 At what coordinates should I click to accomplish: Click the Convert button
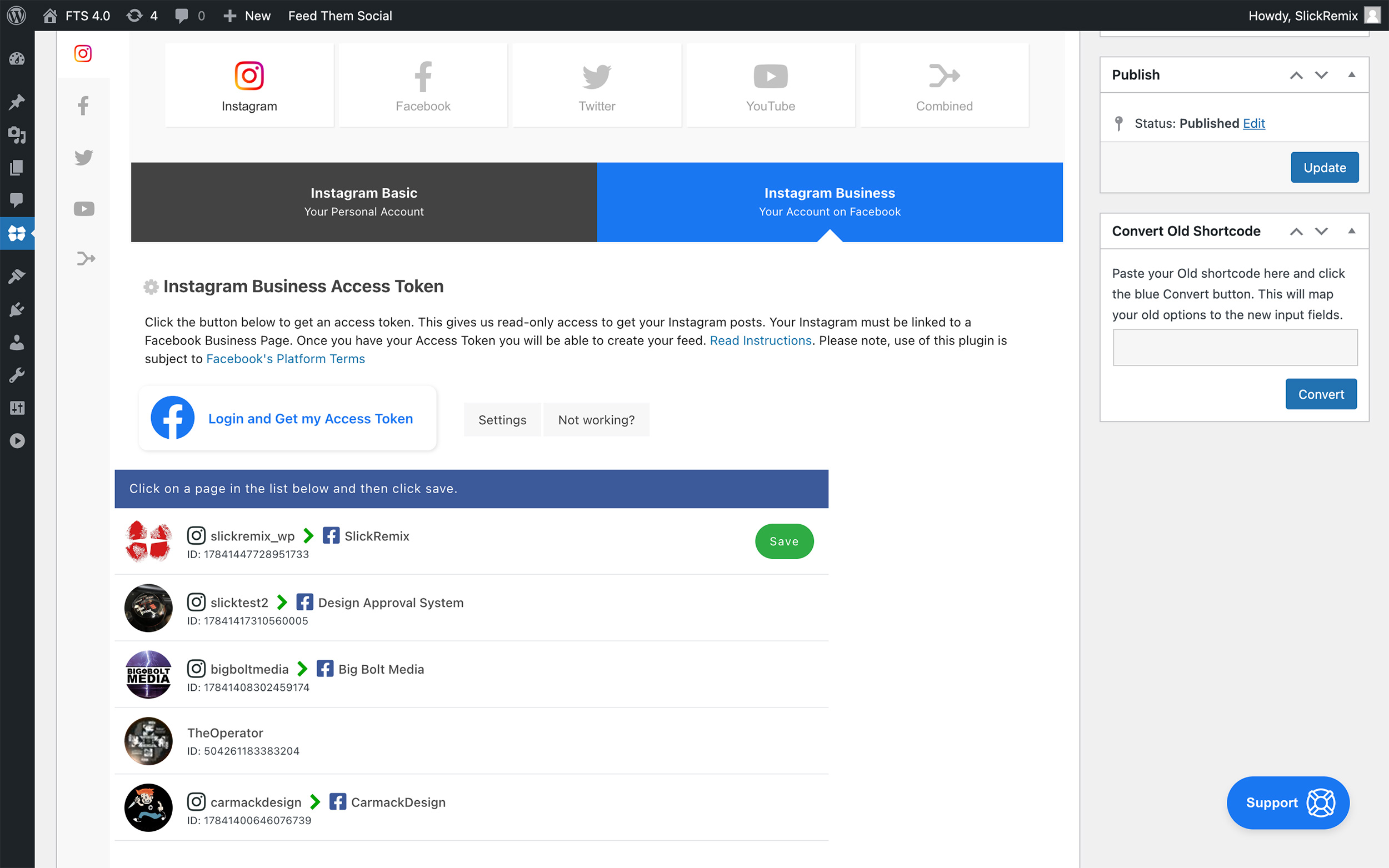click(1321, 394)
